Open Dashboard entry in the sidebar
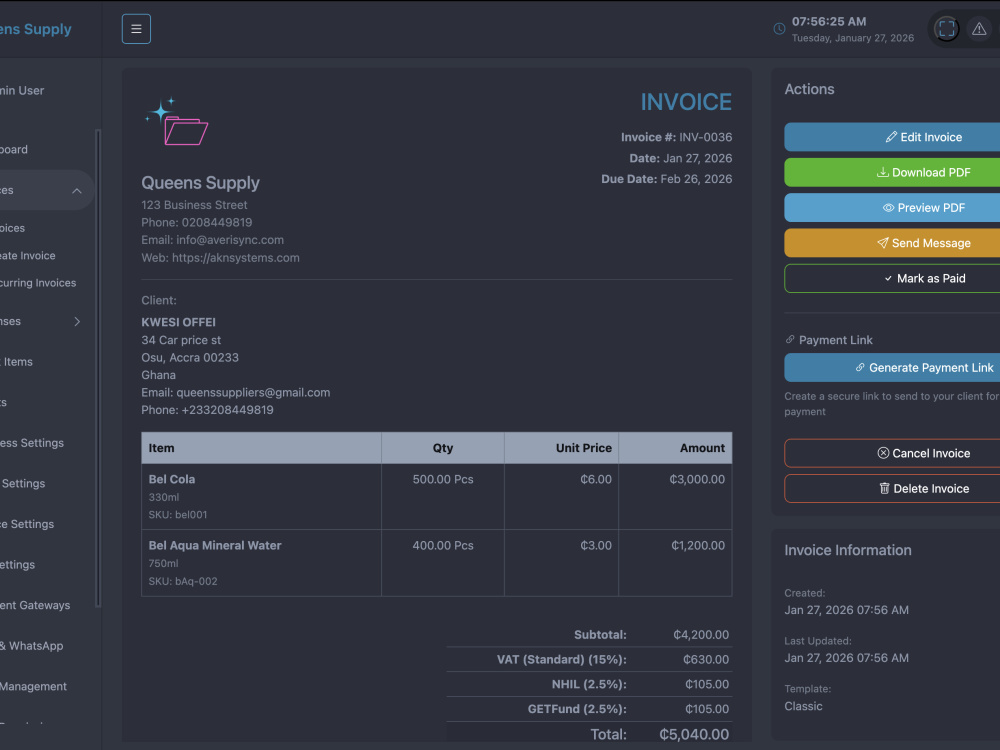Viewport: 1000px width, 750px height. (14, 150)
